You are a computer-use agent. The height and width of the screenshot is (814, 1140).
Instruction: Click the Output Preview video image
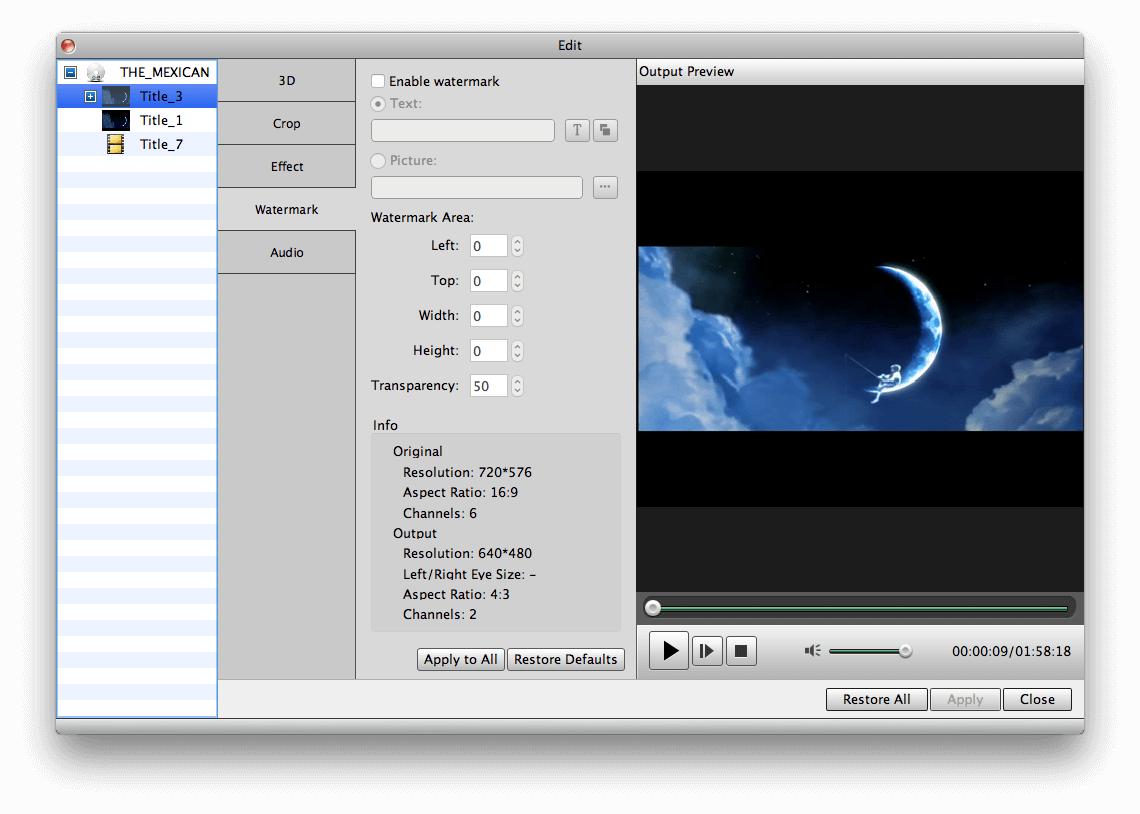click(x=860, y=339)
